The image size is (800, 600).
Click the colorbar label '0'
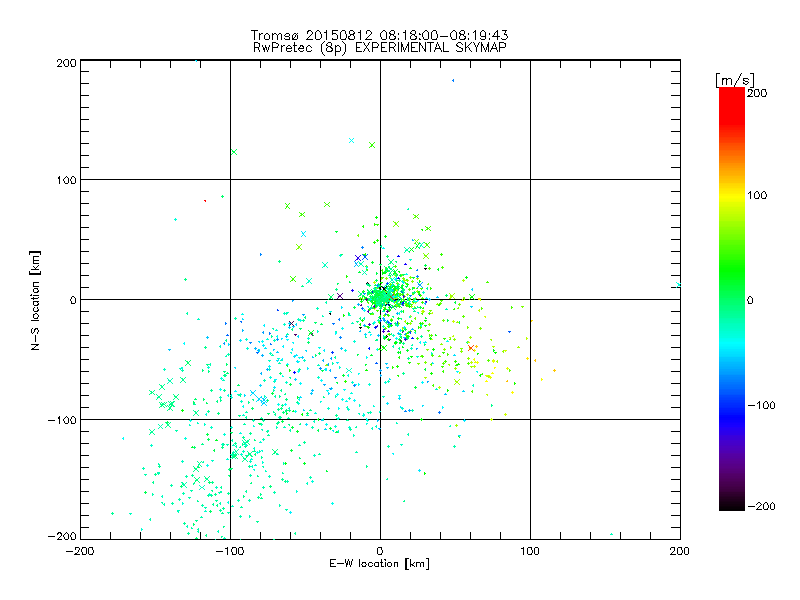pyautogui.click(x=750, y=300)
